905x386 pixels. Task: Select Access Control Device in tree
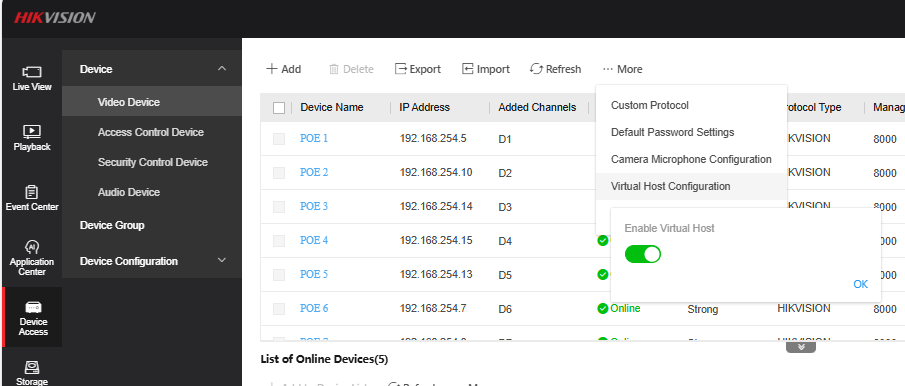click(151, 132)
